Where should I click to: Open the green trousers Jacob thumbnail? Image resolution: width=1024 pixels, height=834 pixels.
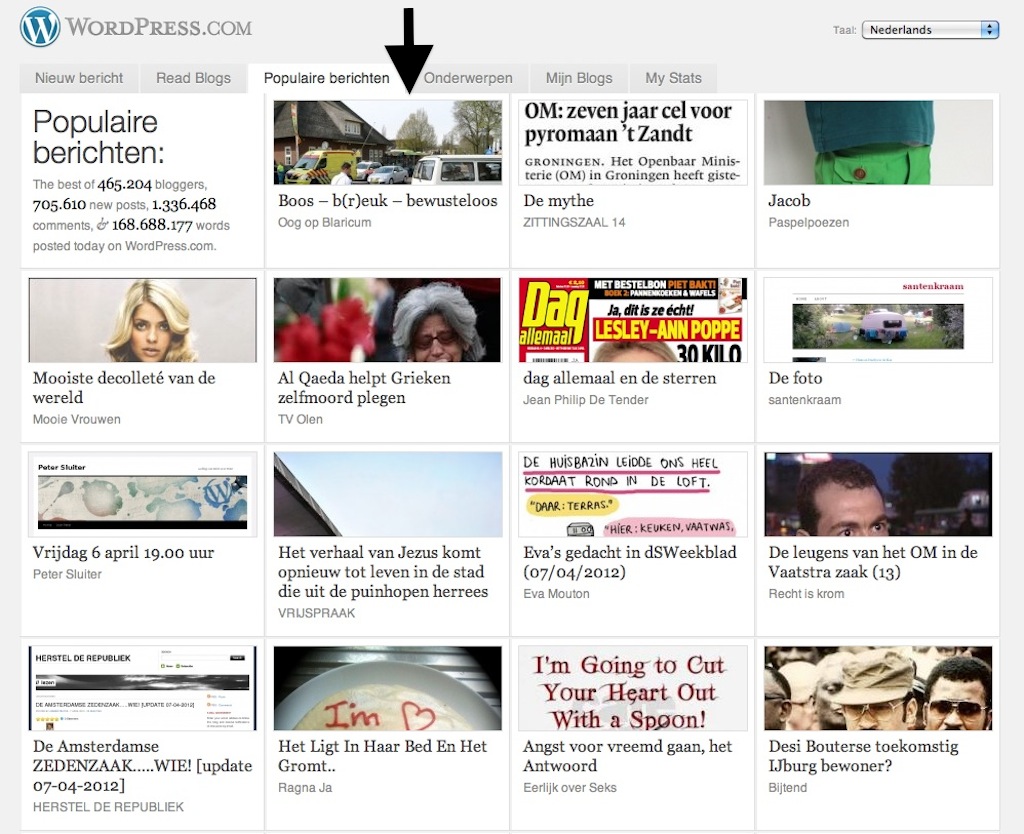[x=877, y=142]
